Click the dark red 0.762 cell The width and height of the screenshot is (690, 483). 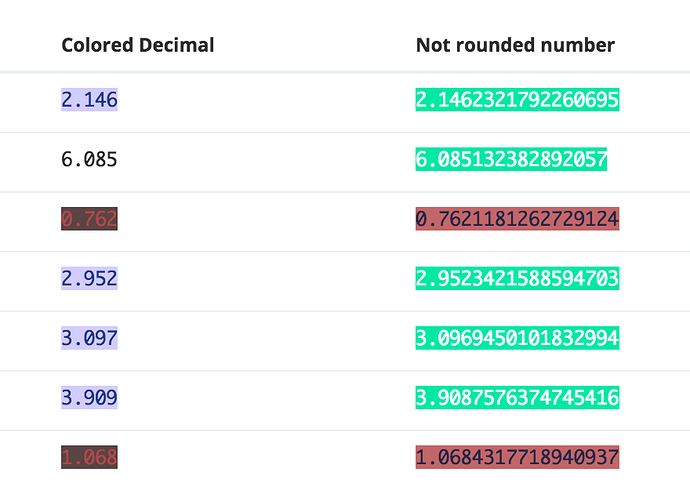coord(89,219)
